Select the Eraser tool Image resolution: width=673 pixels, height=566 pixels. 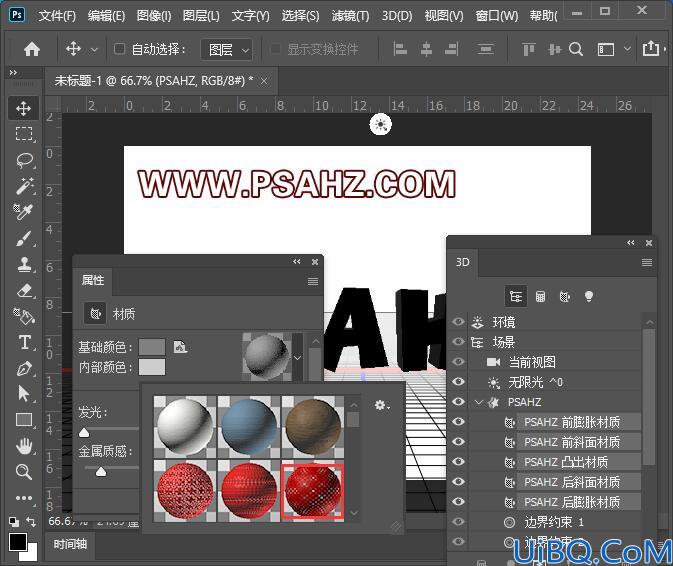click(24, 291)
